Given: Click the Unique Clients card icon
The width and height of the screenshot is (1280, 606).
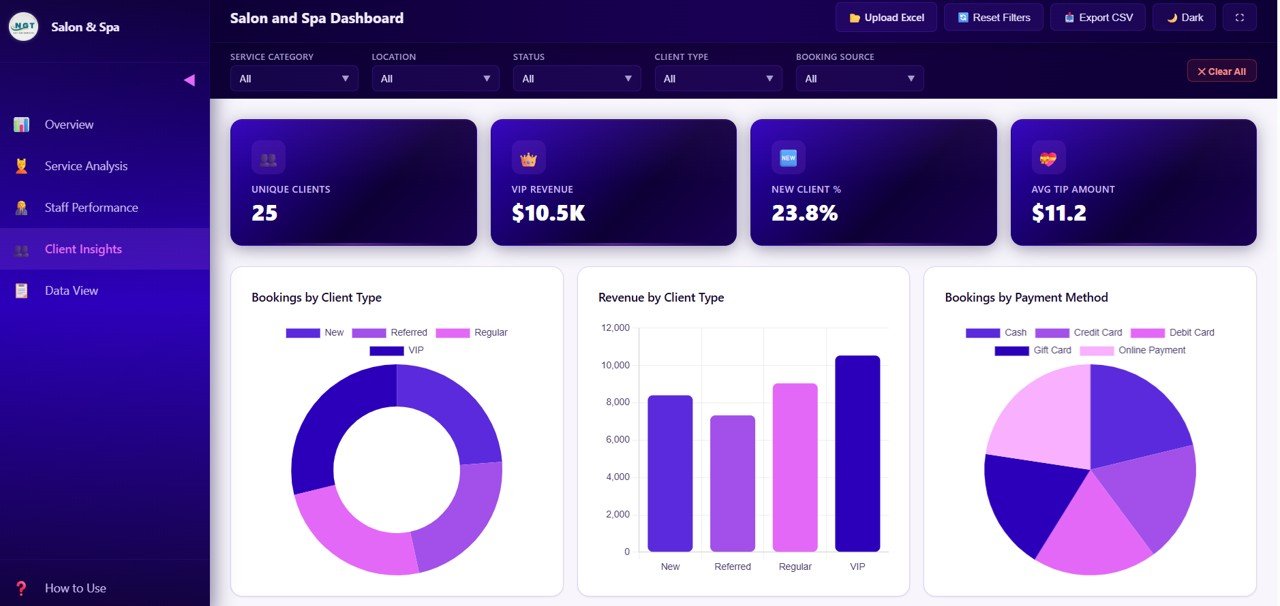Looking at the screenshot, I should [x=268, y=157].
